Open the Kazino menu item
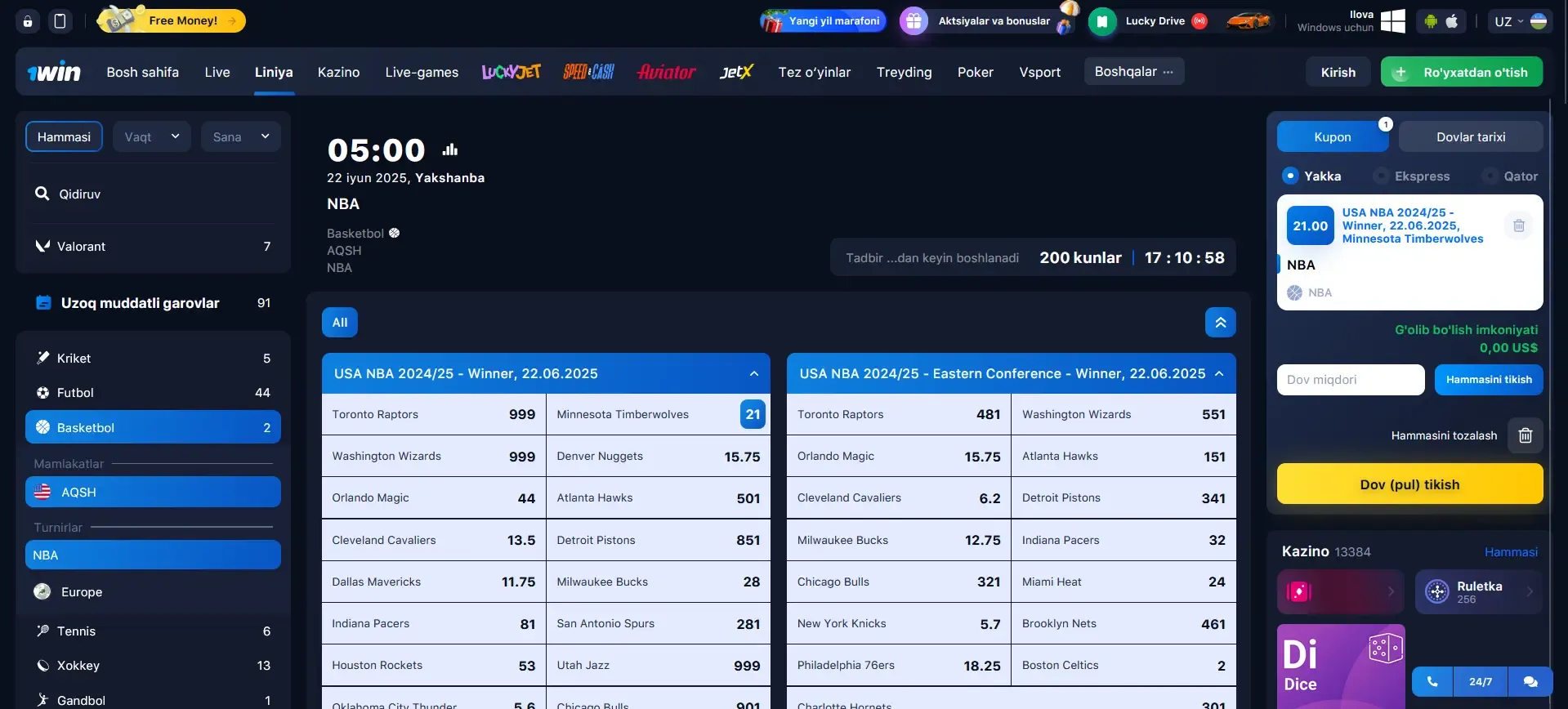 (338, 72)
